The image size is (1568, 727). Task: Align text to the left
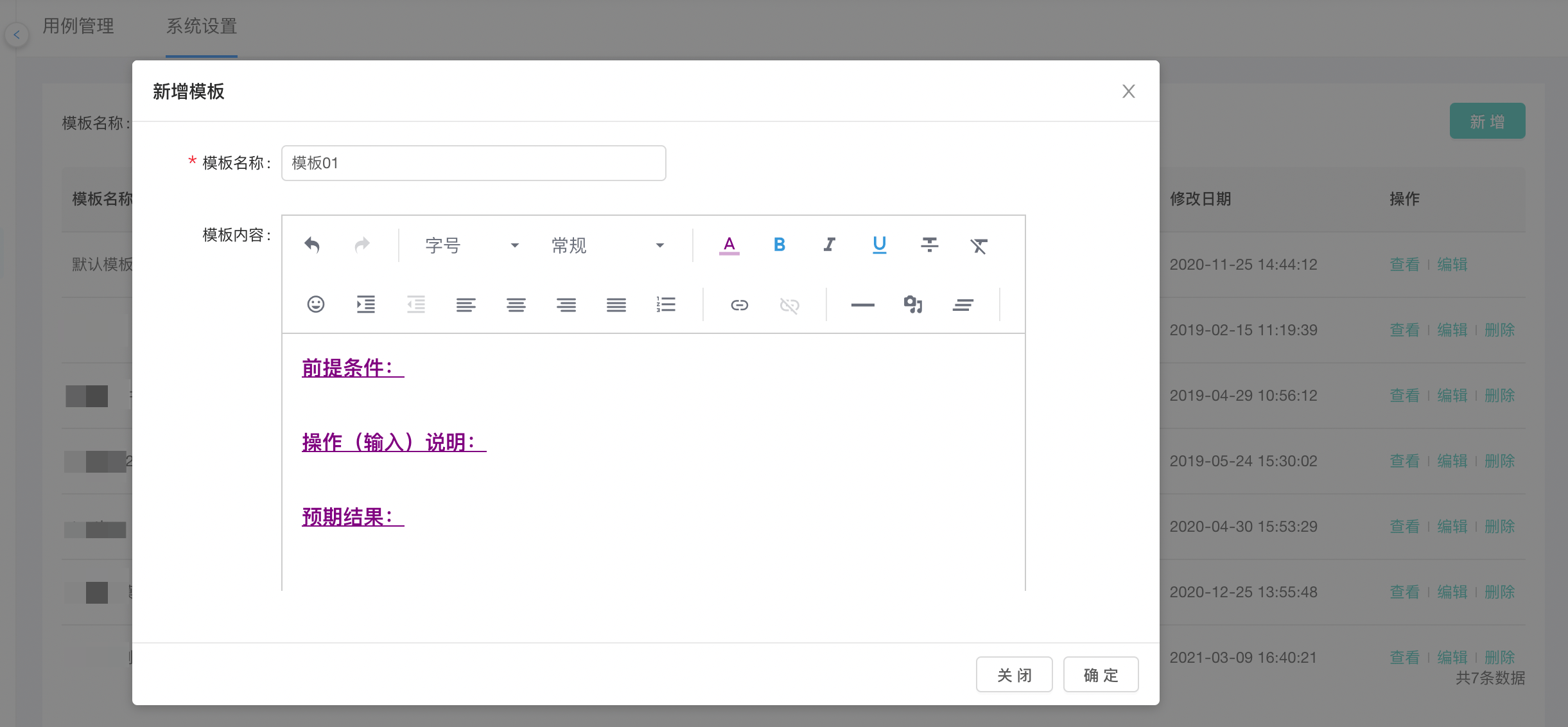pos(466,304)
